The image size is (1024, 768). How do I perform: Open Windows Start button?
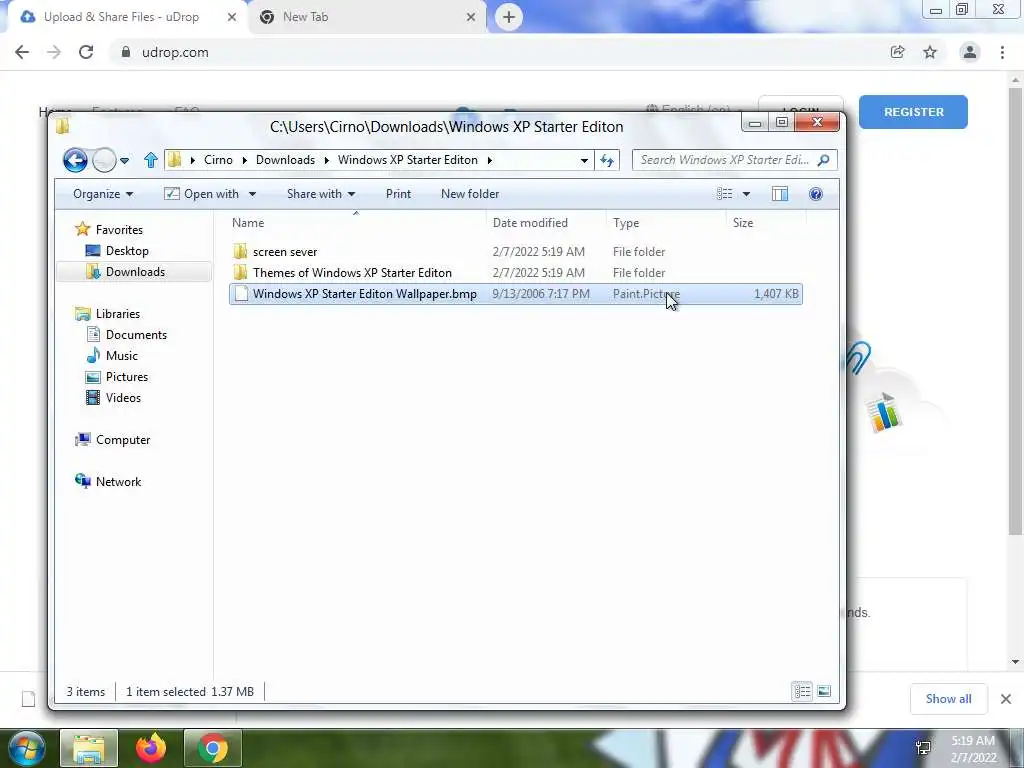click(x=25, y=748)
